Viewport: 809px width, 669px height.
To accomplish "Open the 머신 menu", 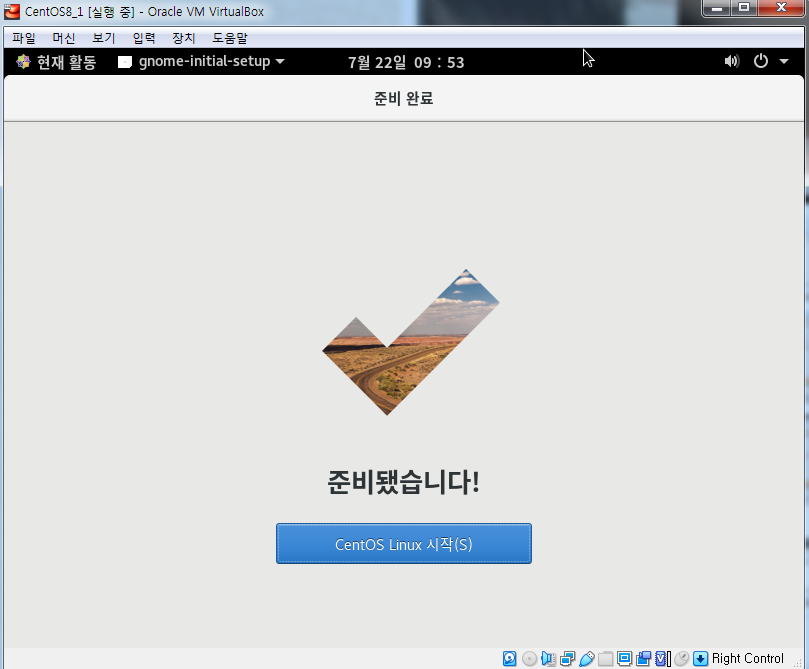I will (x=63, y=38).
